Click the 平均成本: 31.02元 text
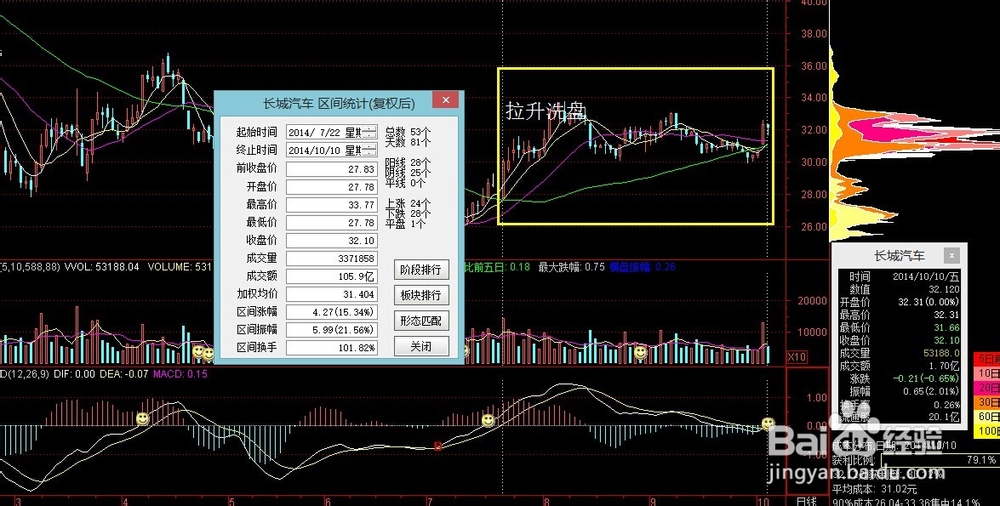 pyautogui.click(x=874, y=489)
